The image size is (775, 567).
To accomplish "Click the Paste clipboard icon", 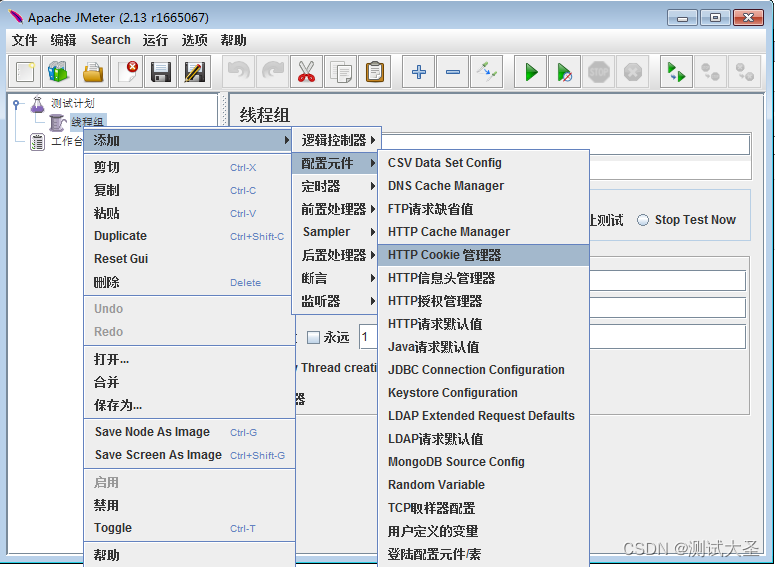I will tap(375, 72).
